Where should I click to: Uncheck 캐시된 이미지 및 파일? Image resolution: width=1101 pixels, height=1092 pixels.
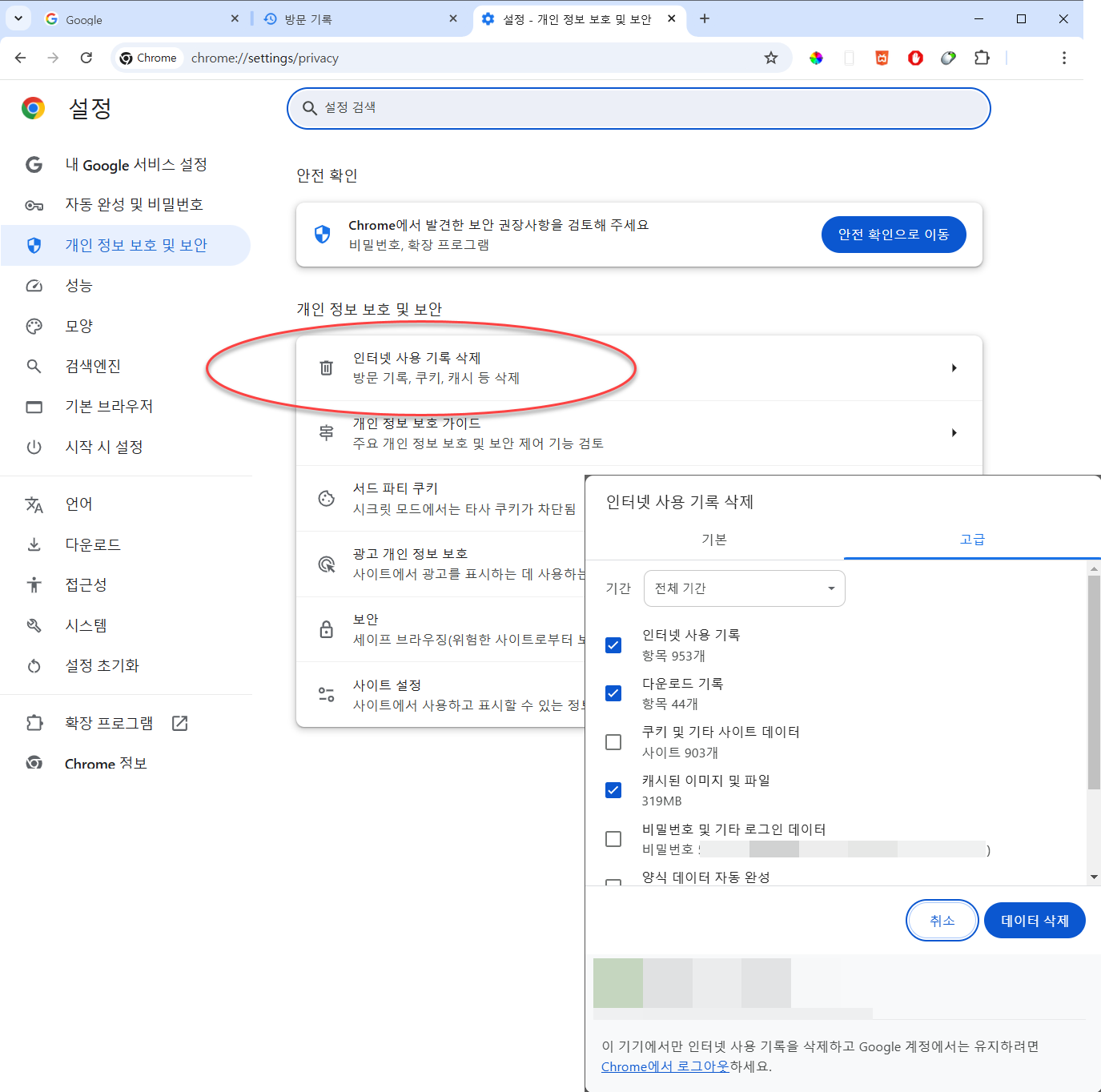coord(613,790)
